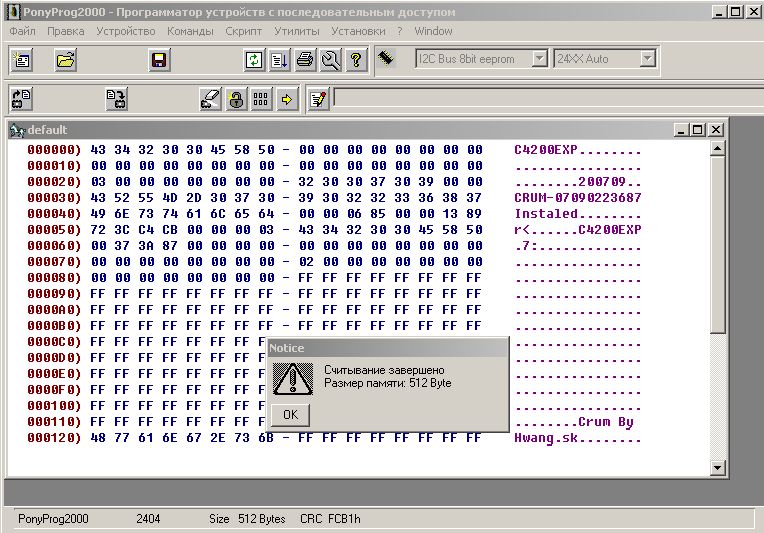Expand the 24XX Auto device type dropdown

tap(647, 59)
